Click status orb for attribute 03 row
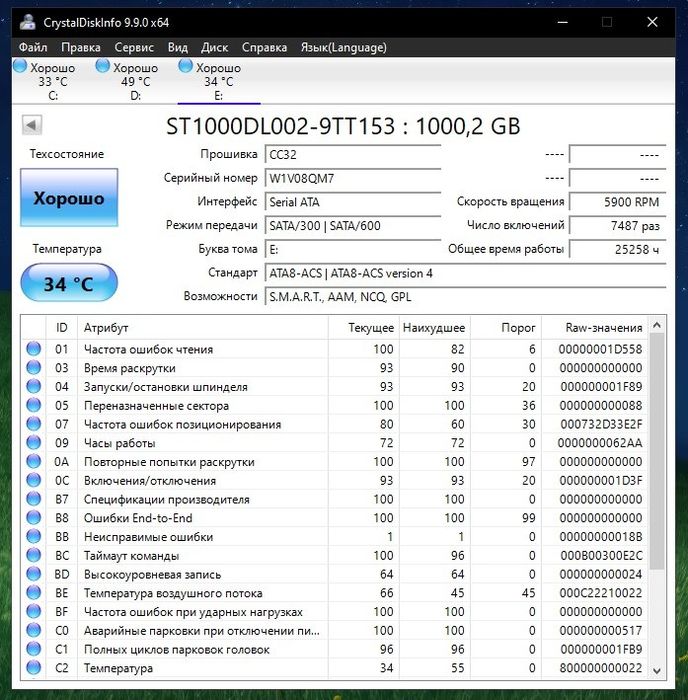 [x=33, y=367]
